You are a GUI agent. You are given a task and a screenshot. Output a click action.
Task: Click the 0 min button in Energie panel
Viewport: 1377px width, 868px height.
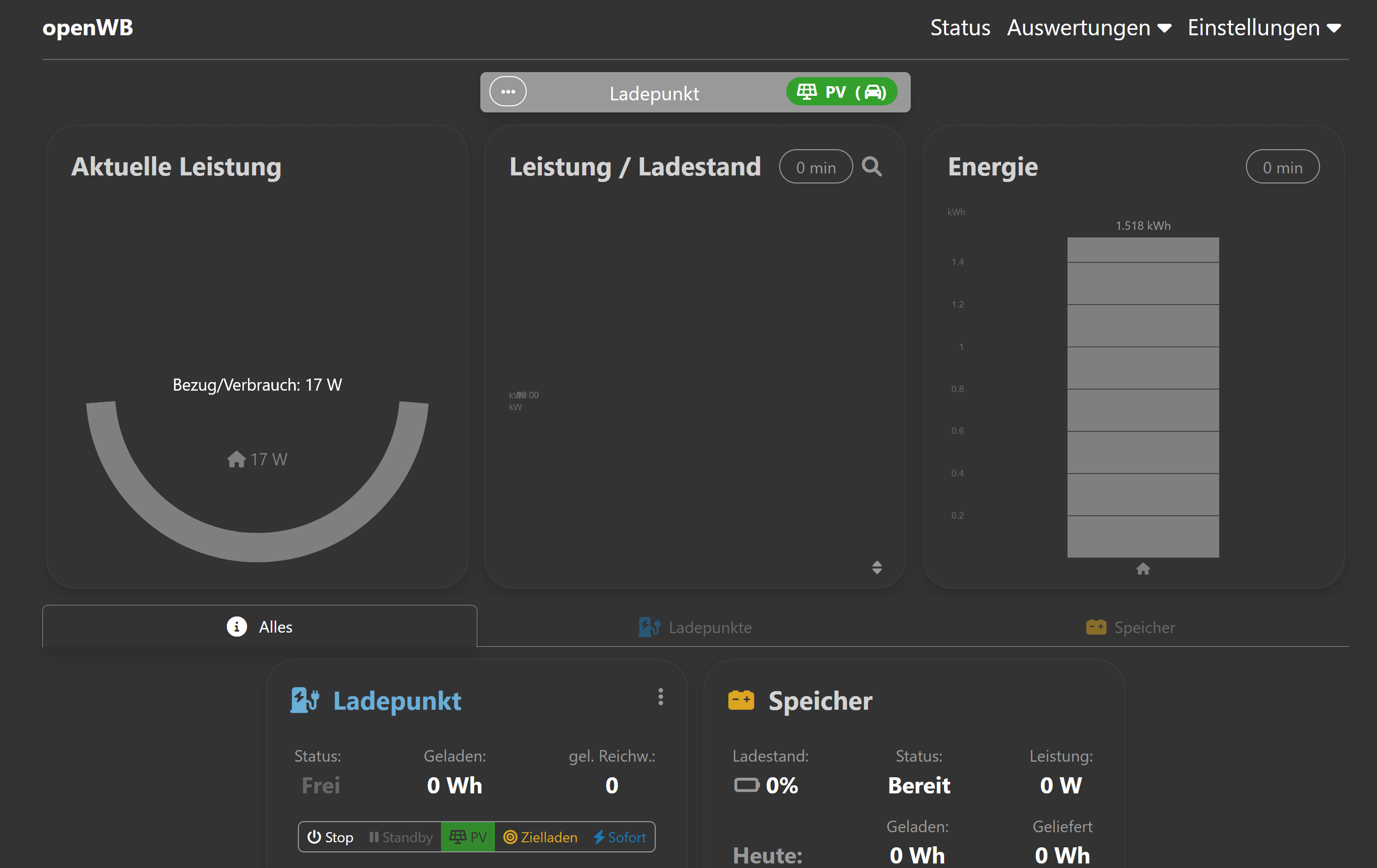1282,167
